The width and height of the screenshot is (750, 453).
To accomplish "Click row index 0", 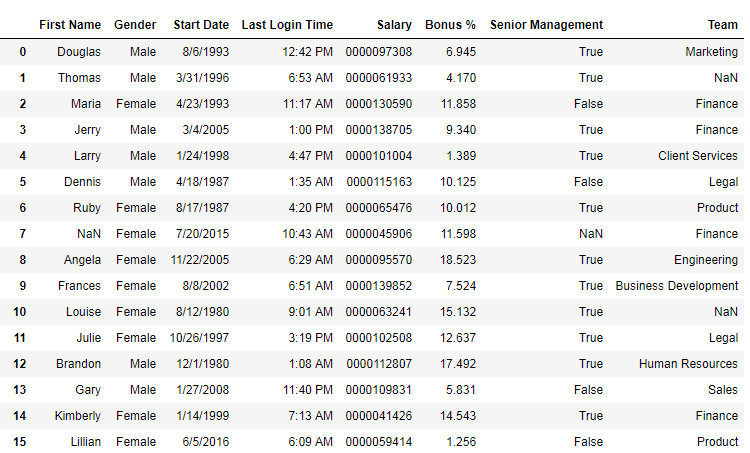I will (x=22, y=51).
